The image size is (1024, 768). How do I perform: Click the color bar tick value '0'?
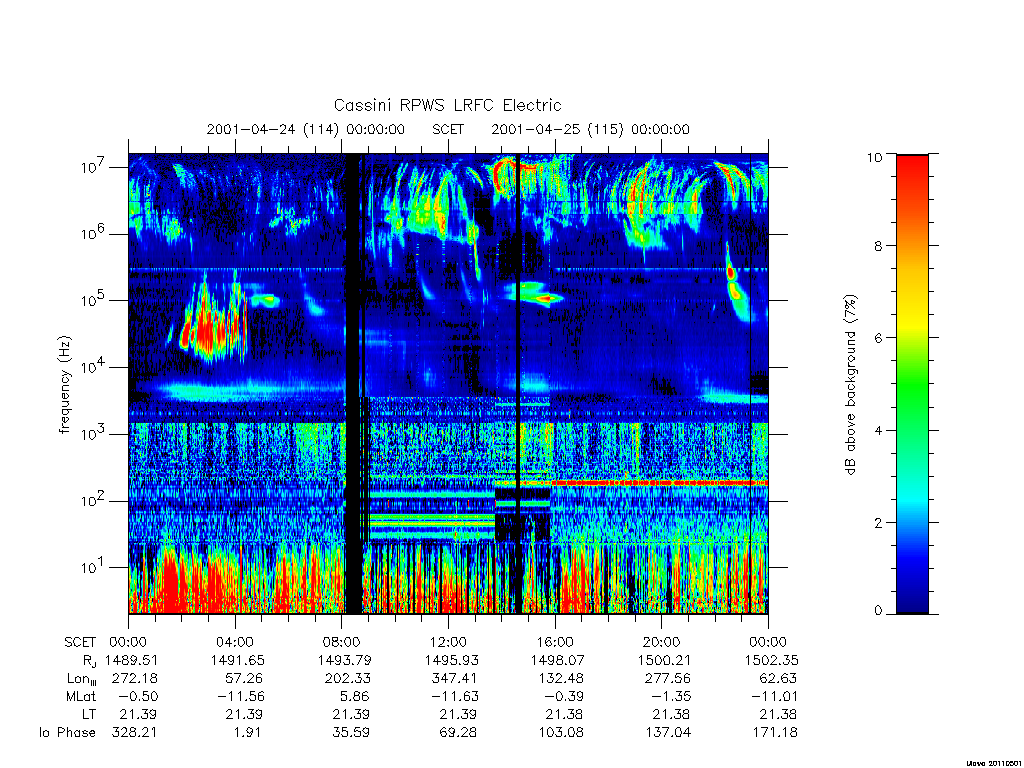[878, 611]
